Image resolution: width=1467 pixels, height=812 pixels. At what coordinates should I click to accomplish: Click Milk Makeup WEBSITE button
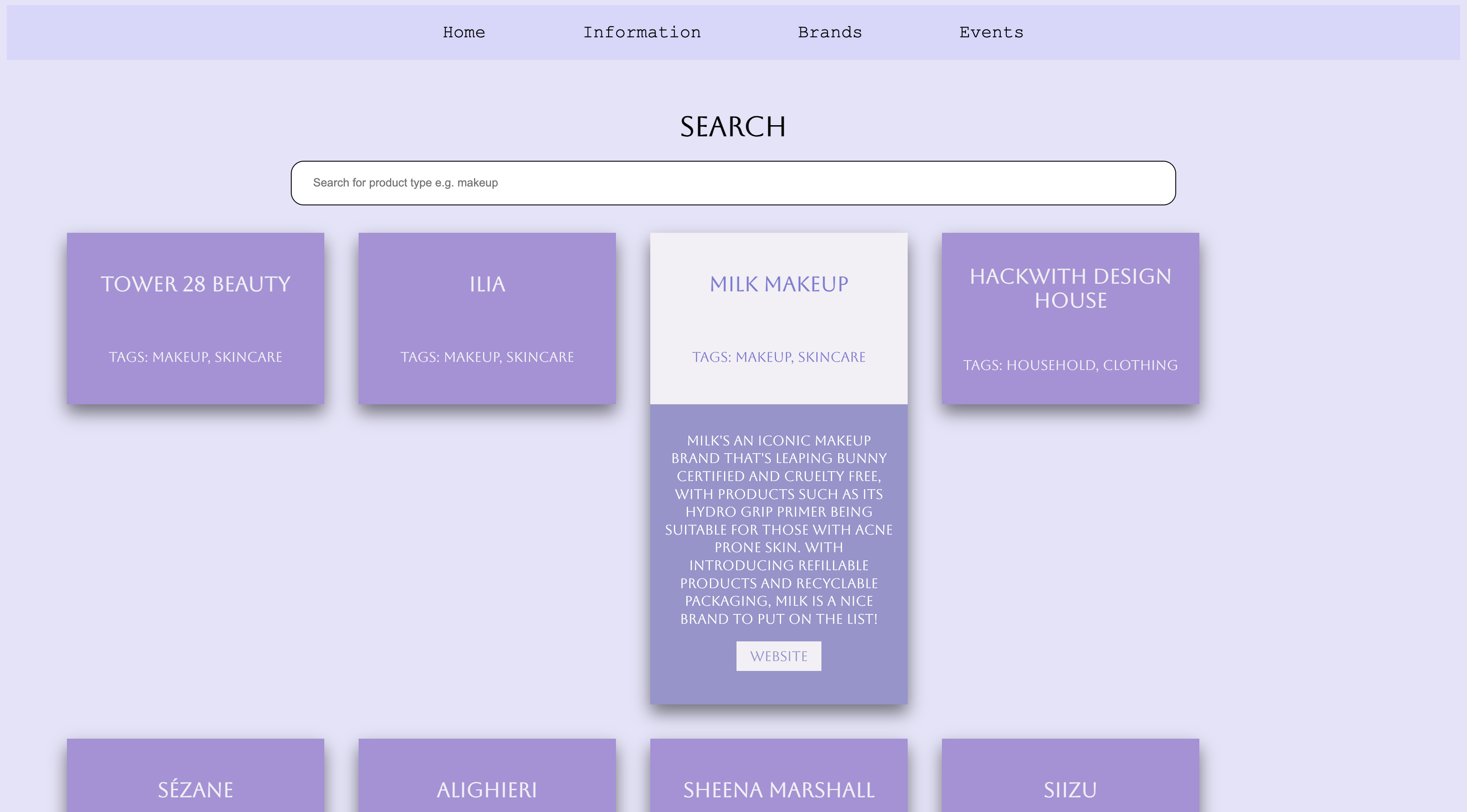point(779,656)
